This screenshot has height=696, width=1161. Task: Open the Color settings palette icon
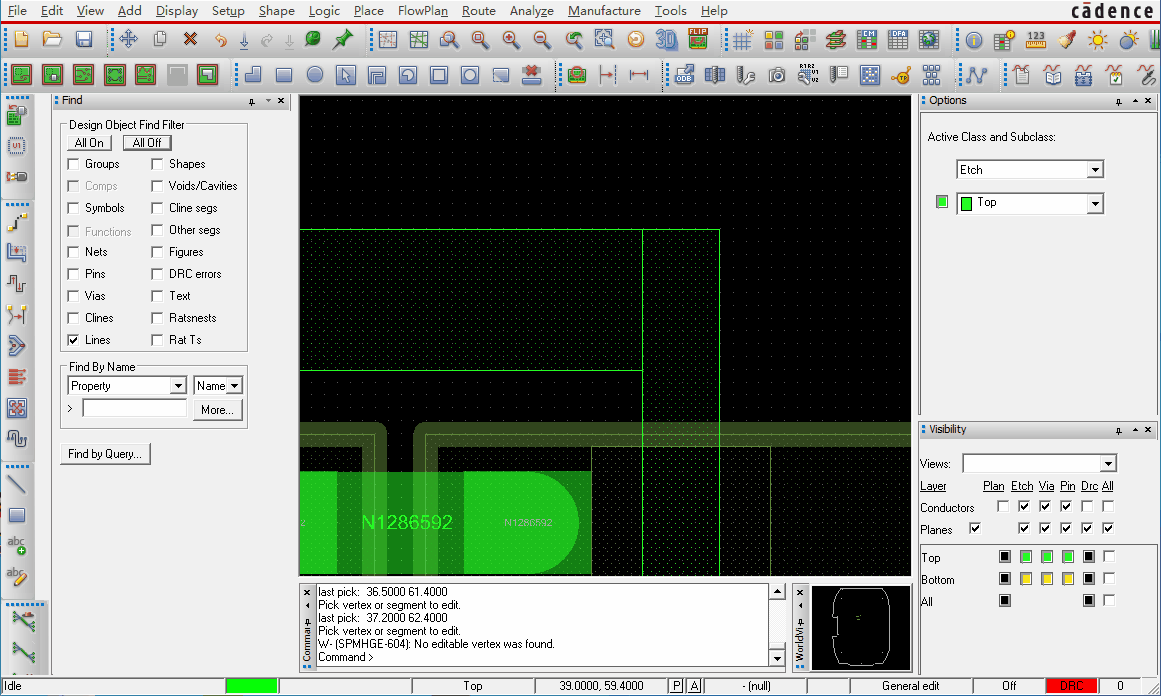point(774,39)
